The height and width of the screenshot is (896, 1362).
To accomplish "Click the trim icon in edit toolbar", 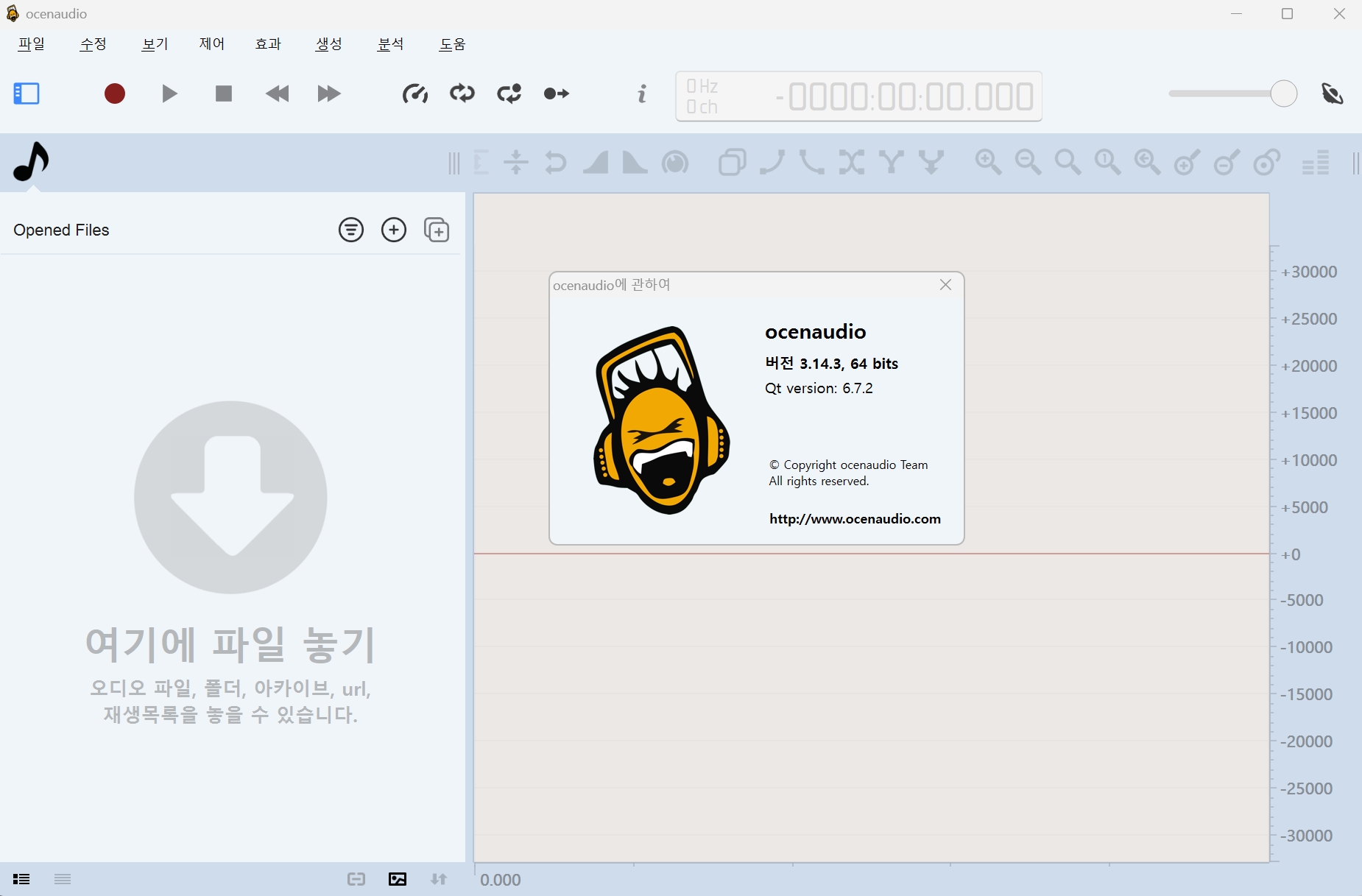I will point(481,162).
